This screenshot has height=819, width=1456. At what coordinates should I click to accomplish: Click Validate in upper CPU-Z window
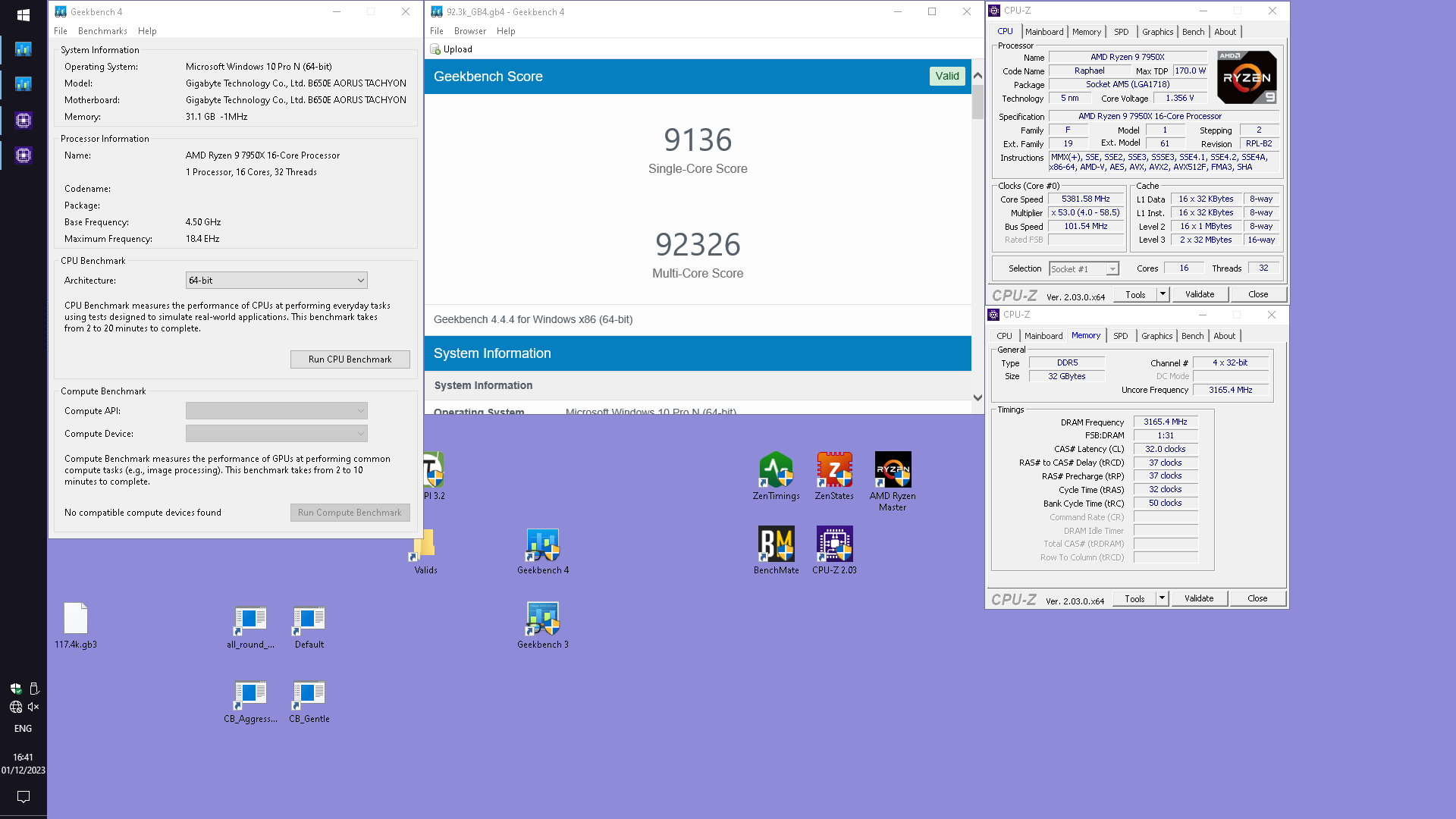1200,294
